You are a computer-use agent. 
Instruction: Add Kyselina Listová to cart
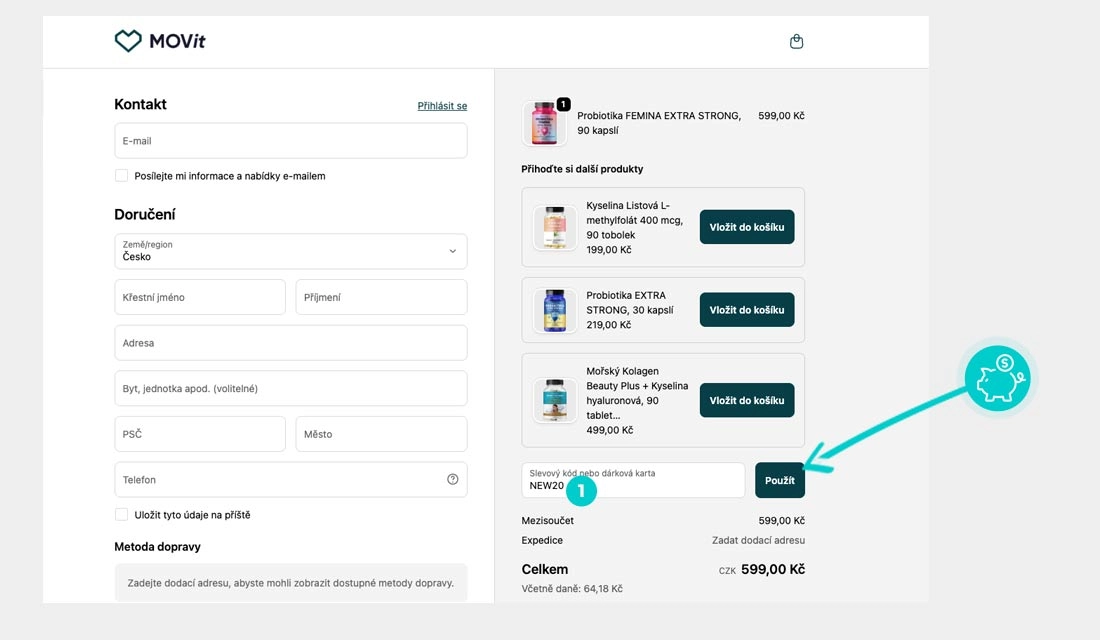747,227
